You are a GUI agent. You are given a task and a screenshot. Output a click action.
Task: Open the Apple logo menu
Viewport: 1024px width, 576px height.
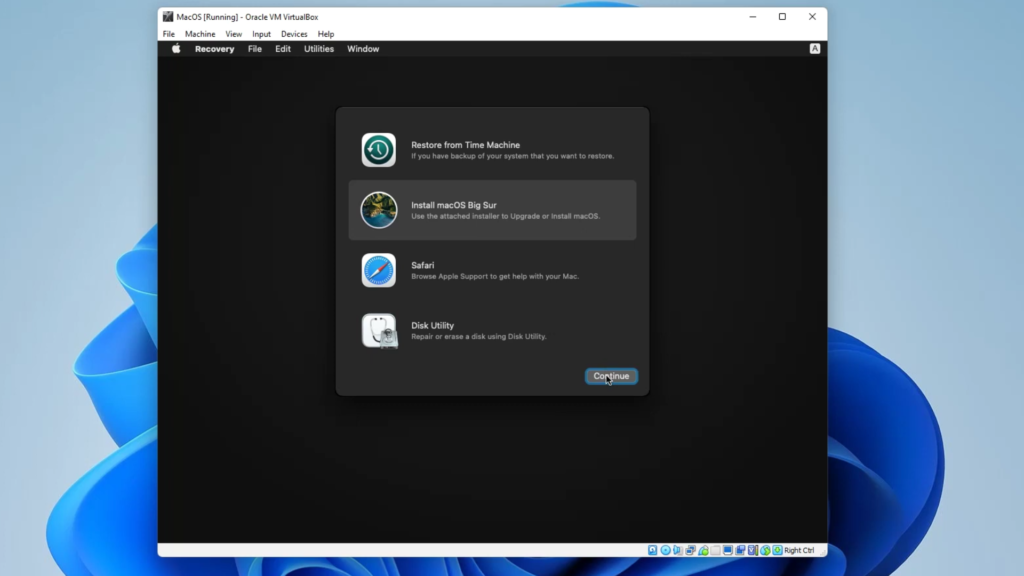tap(176, 49)
